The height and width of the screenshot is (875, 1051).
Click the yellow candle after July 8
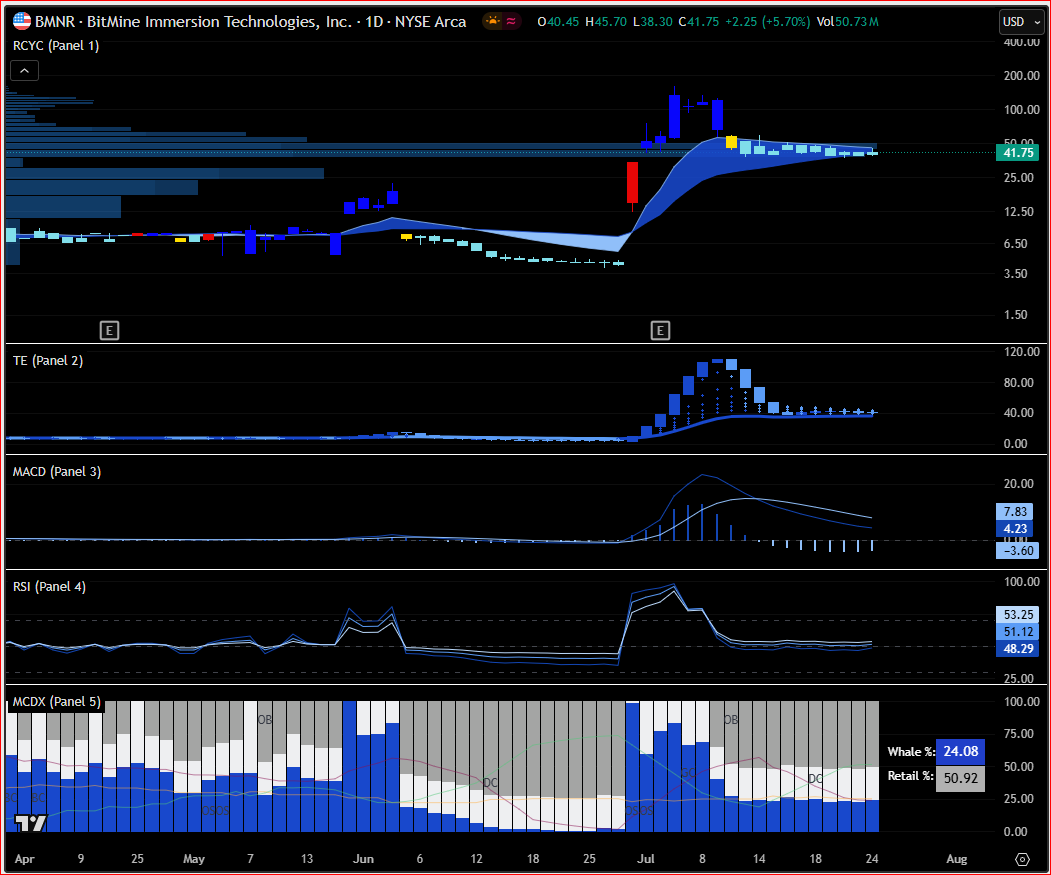pyautogui.click(x=731, y=141)
